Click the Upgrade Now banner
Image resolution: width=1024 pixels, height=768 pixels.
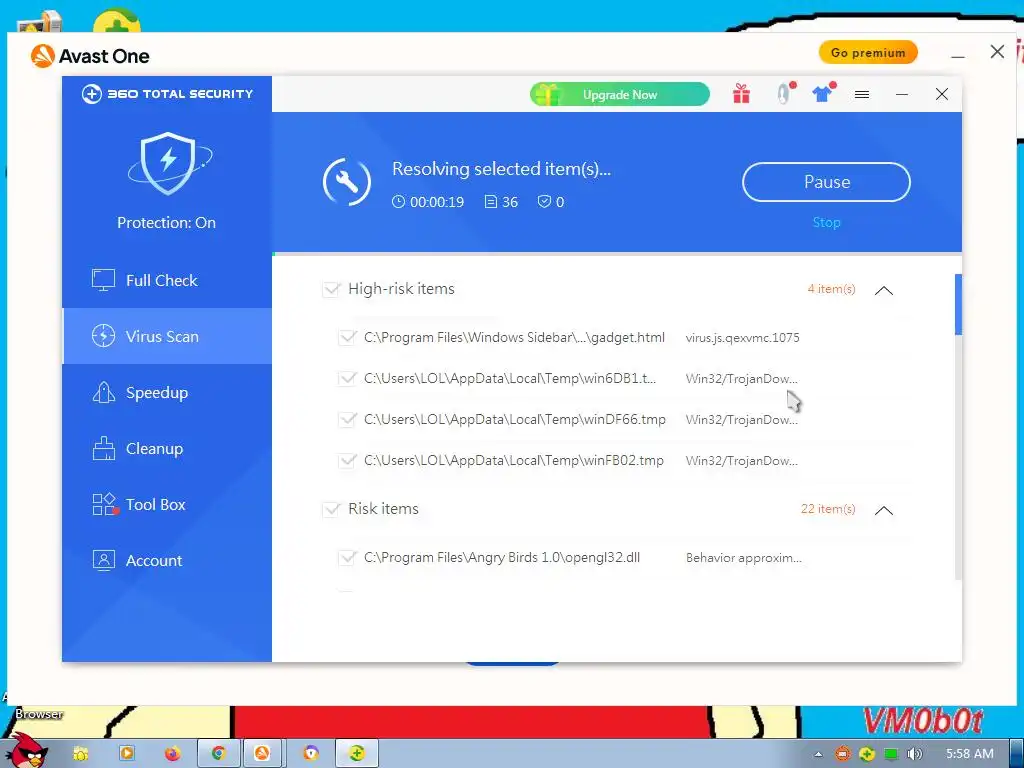click(x=620, y=95)
